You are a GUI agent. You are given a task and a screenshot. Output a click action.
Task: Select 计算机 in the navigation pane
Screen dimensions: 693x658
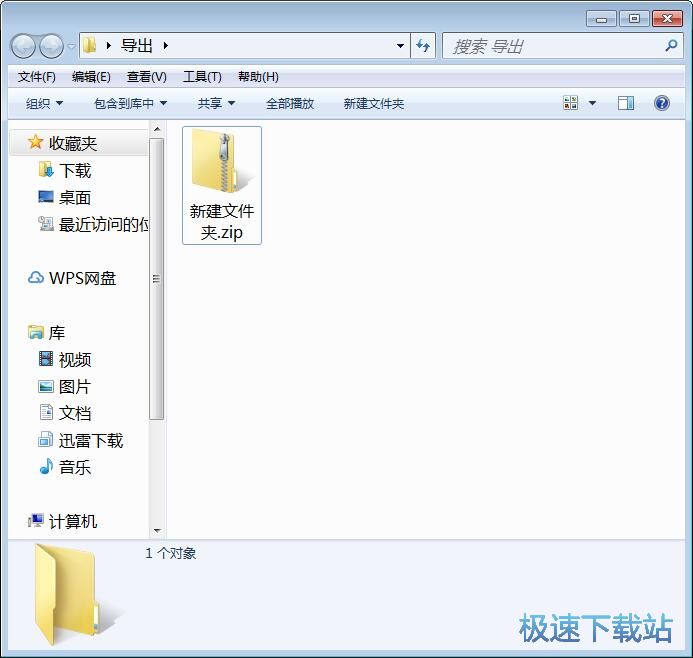(73, 522)
